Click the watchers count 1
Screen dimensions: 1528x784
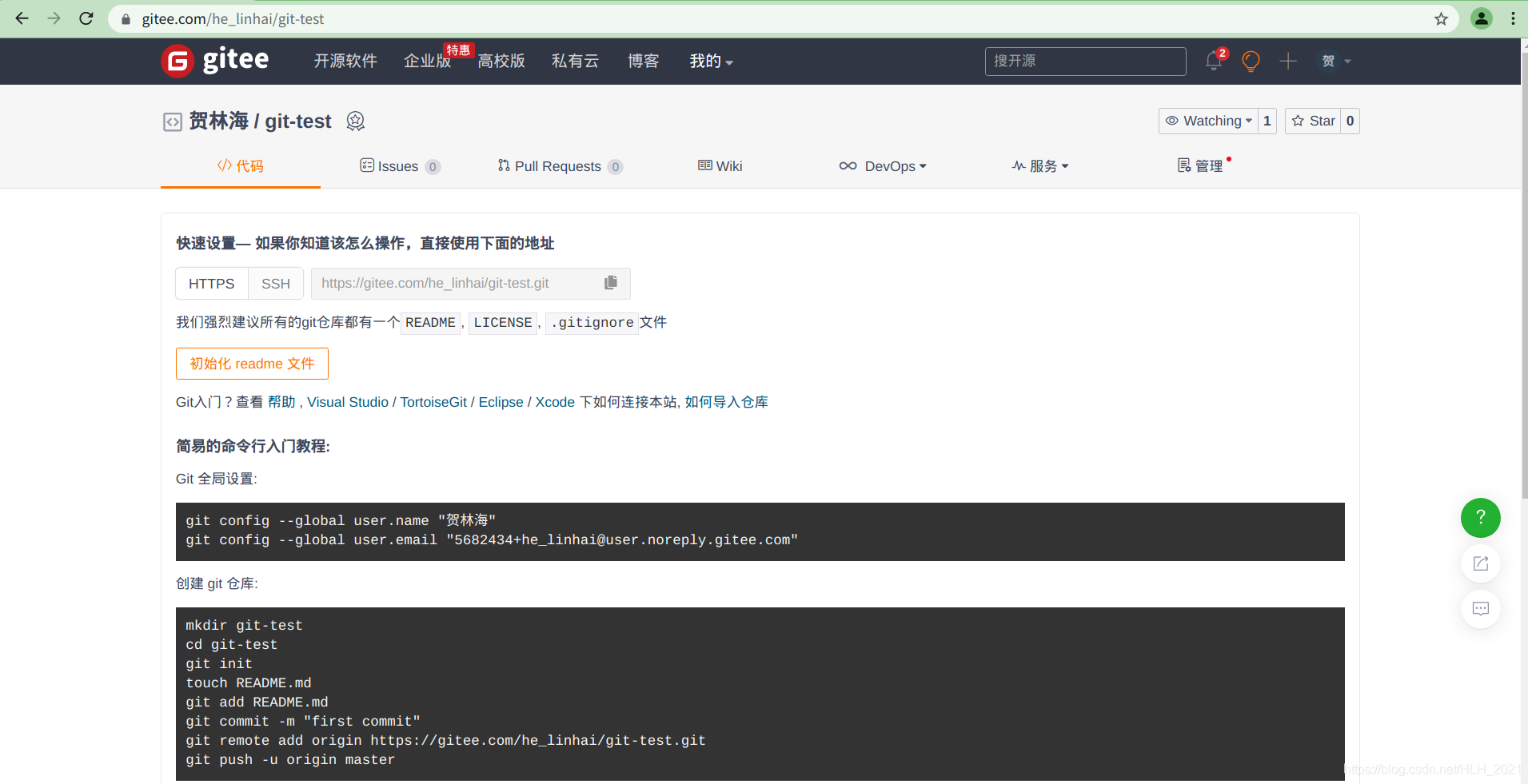[x=1267, y=121]
